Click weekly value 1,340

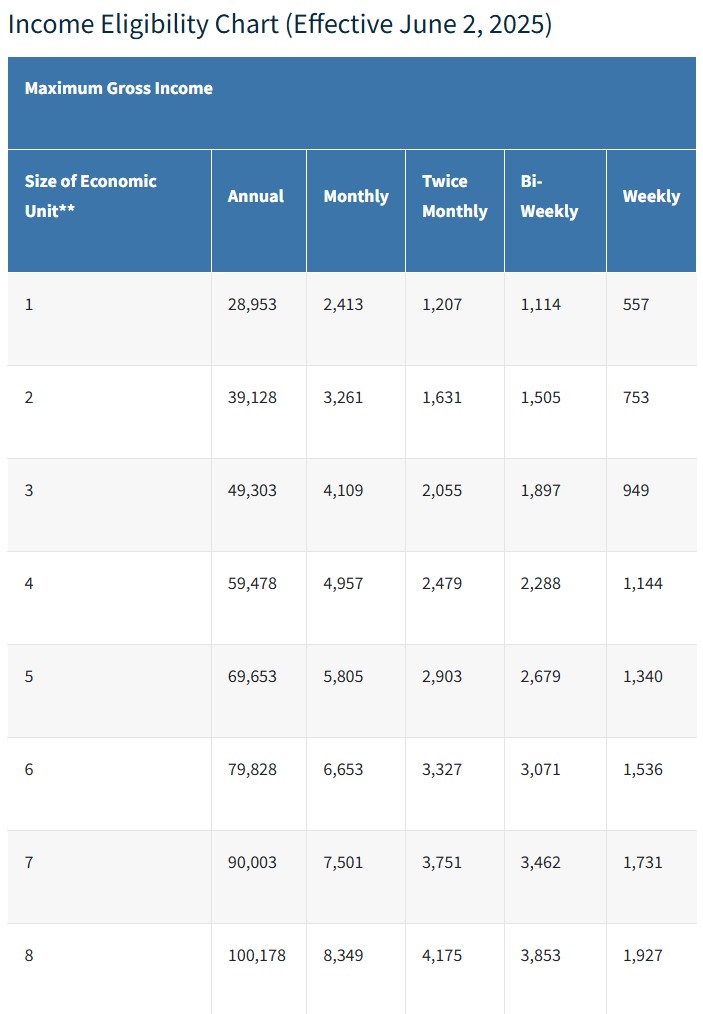(x=642, y=676)
